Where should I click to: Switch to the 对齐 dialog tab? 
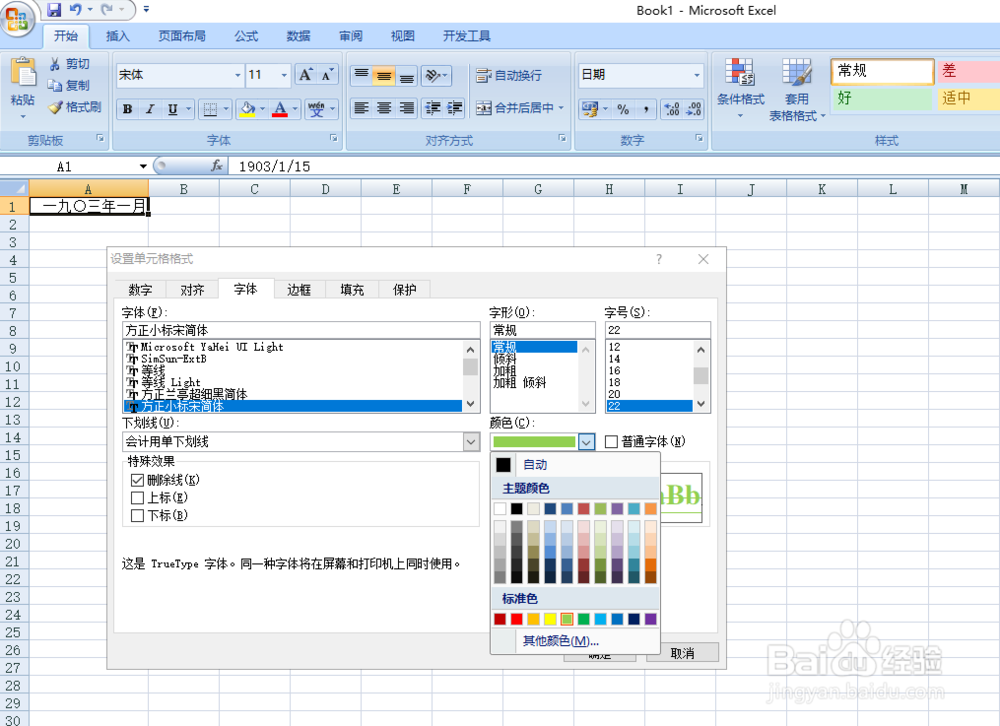point(192,290)
